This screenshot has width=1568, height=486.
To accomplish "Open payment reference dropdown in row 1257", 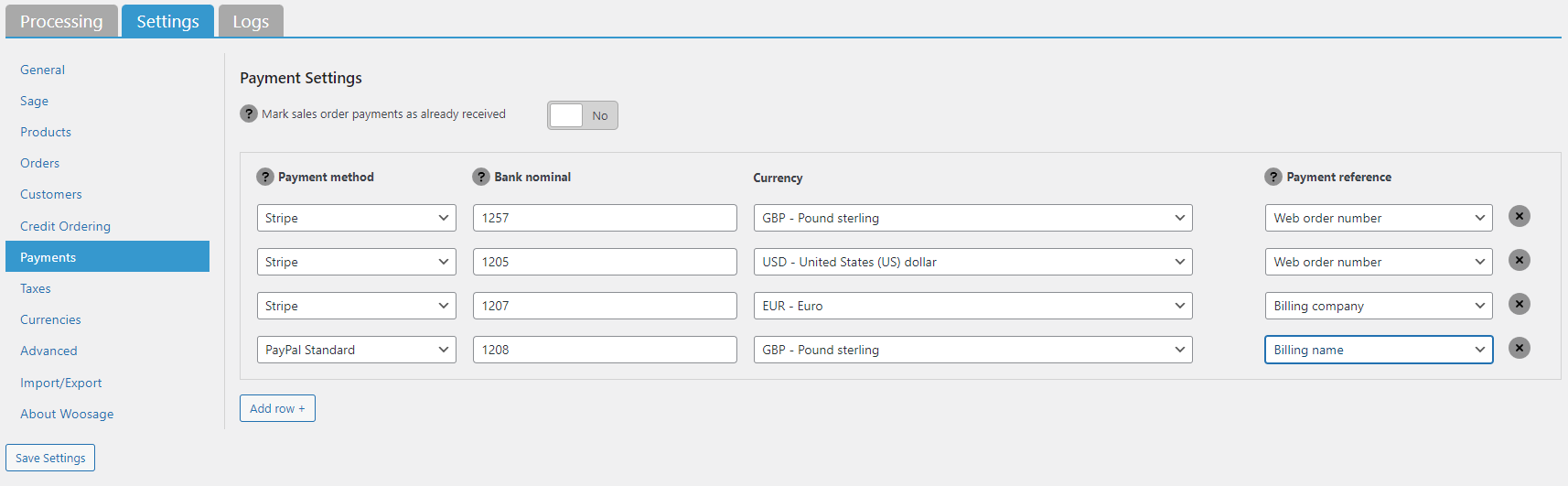I will point(1379,218).
